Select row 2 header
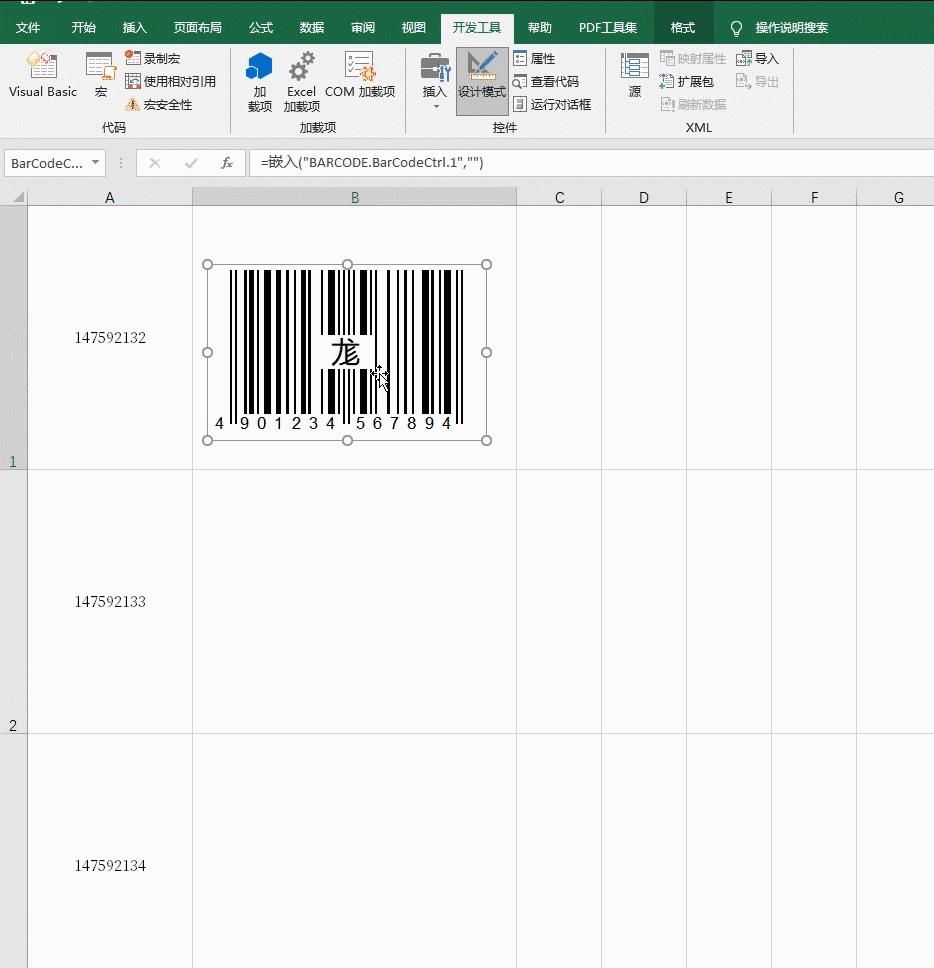The image size is (934, 968). [14, 601]
